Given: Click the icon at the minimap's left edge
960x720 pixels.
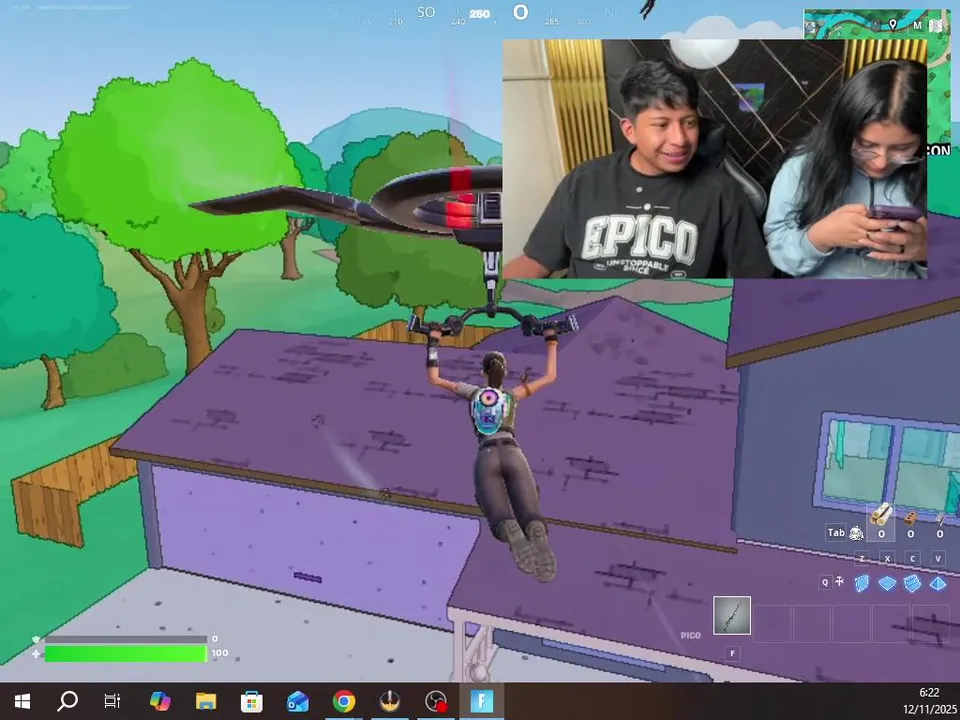Looking at the screenshot, I should pyautogui.click(x=811, y=27).
